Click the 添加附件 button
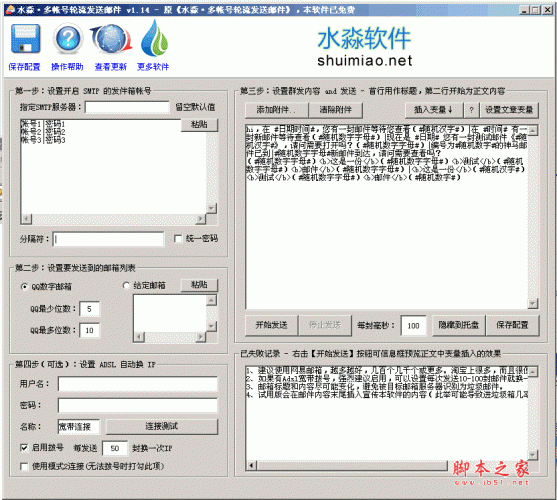Viewport: 557px width, 500px height. pos(276,110)
